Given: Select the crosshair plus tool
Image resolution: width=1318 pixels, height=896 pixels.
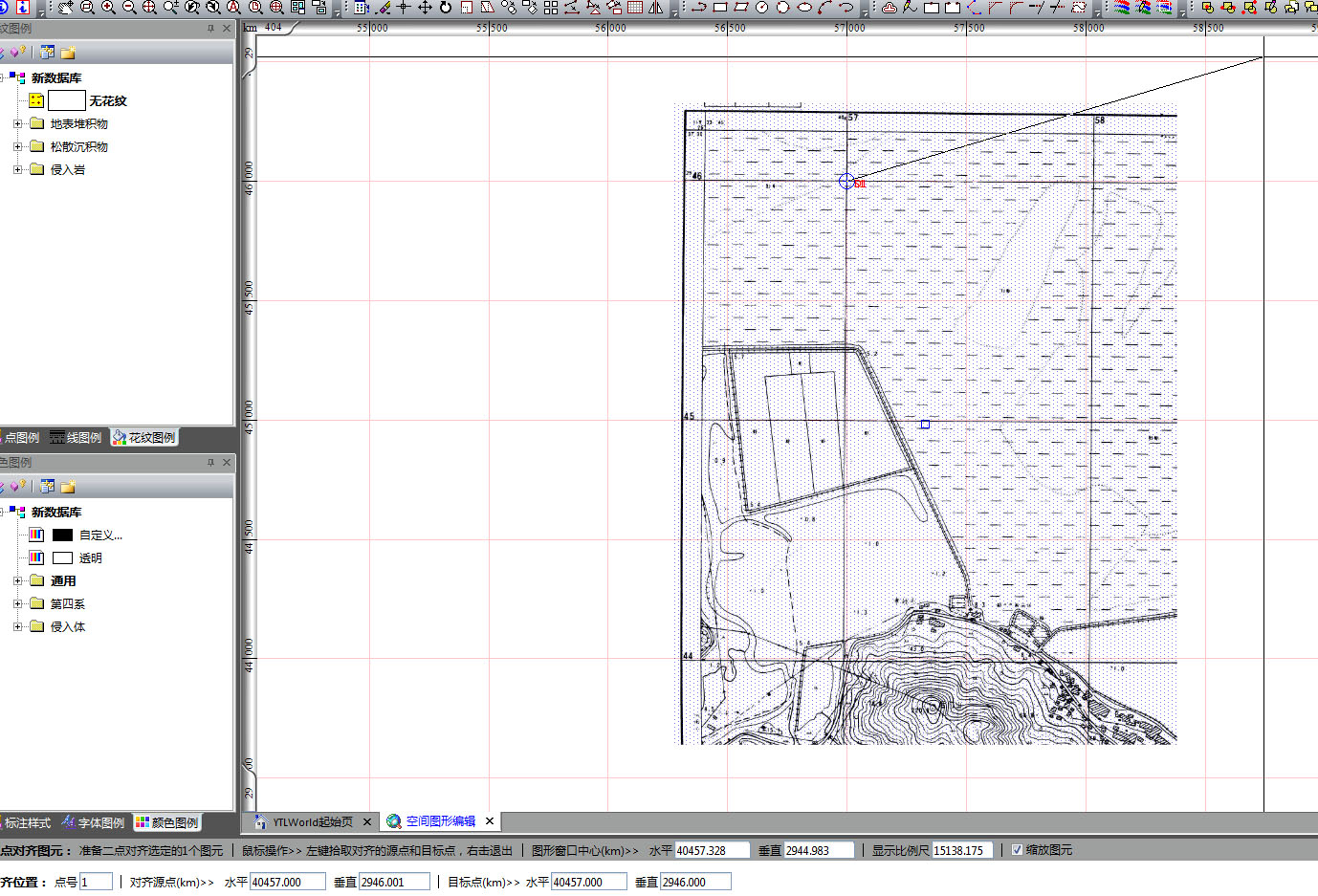Looking at the screenshot, I should point(404,7).
